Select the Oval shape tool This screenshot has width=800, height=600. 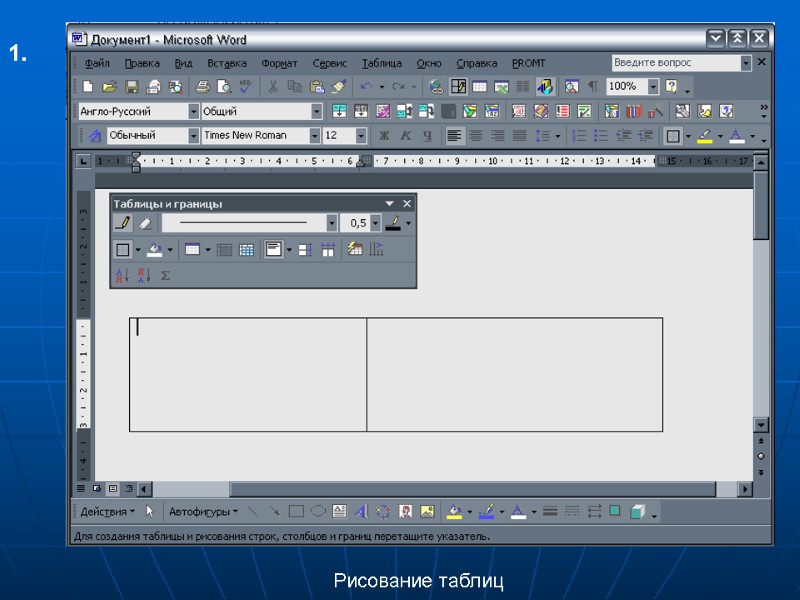pos(318,511)
